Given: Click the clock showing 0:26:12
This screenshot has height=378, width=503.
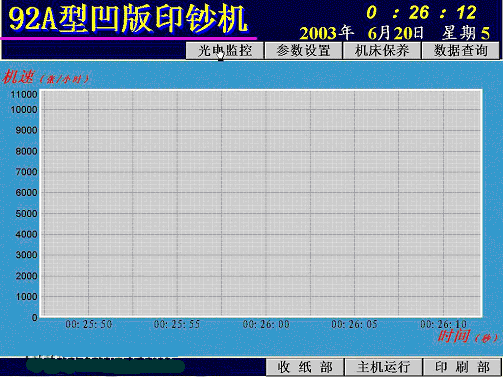Looking at the screenshot, I should click(421, 13).
